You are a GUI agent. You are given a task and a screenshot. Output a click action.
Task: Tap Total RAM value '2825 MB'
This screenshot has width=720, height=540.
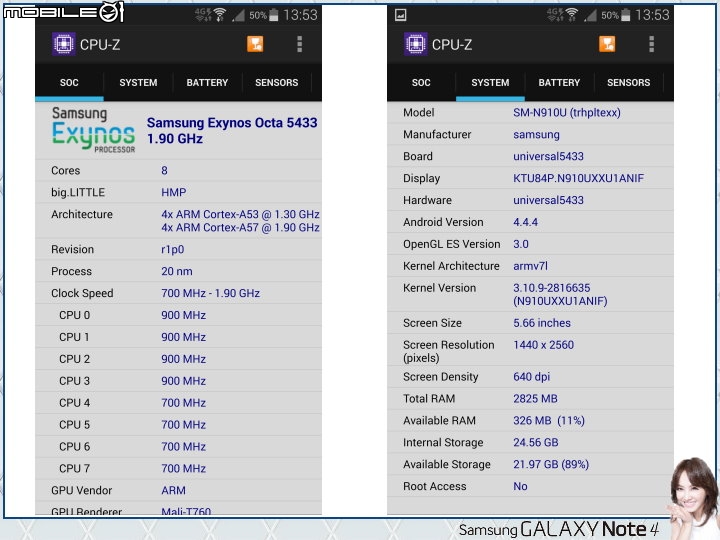click(x=535, y=399)
